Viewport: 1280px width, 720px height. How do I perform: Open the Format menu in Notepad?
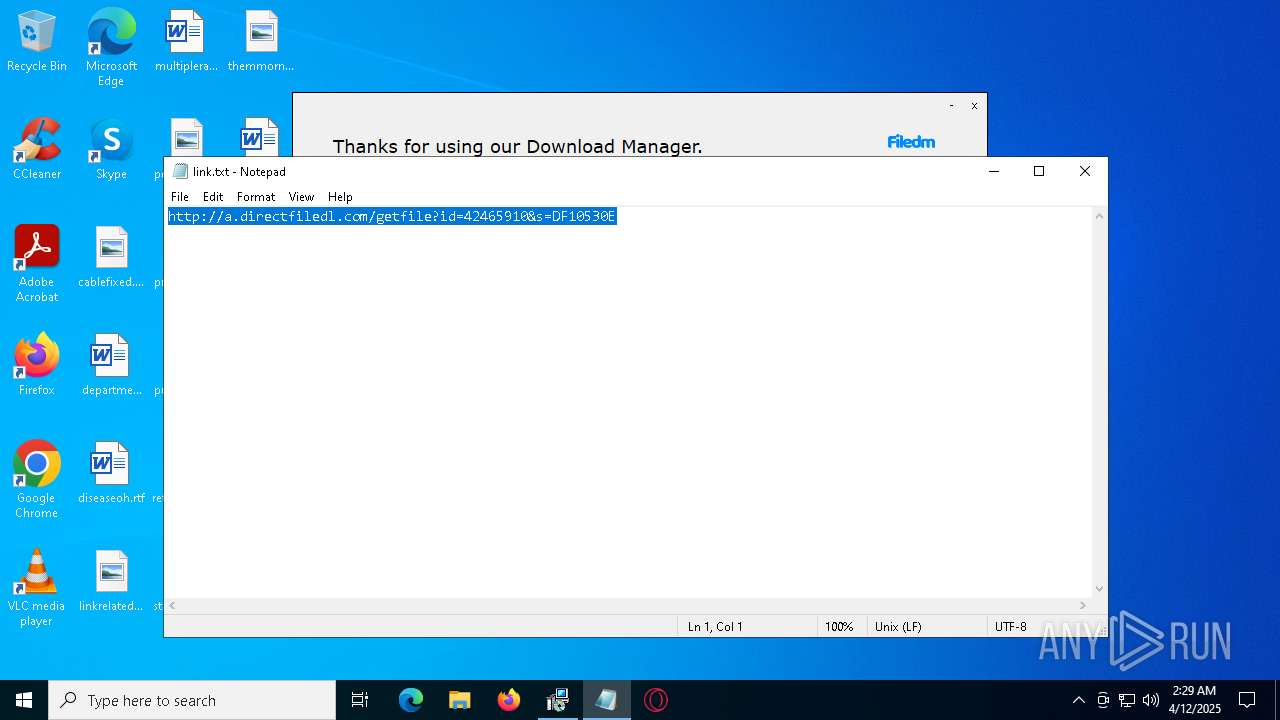tap(256, 197)
